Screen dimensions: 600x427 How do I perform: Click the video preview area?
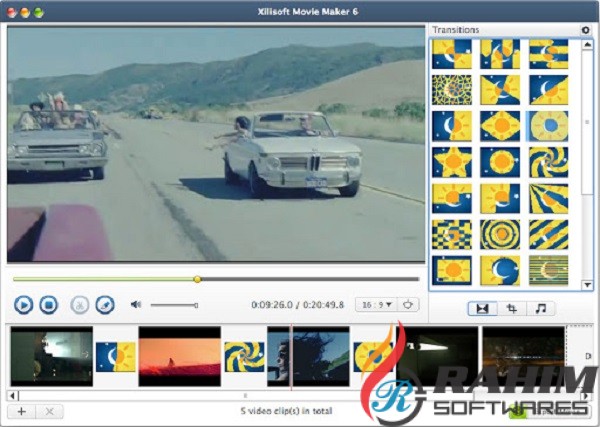(216, 144)
